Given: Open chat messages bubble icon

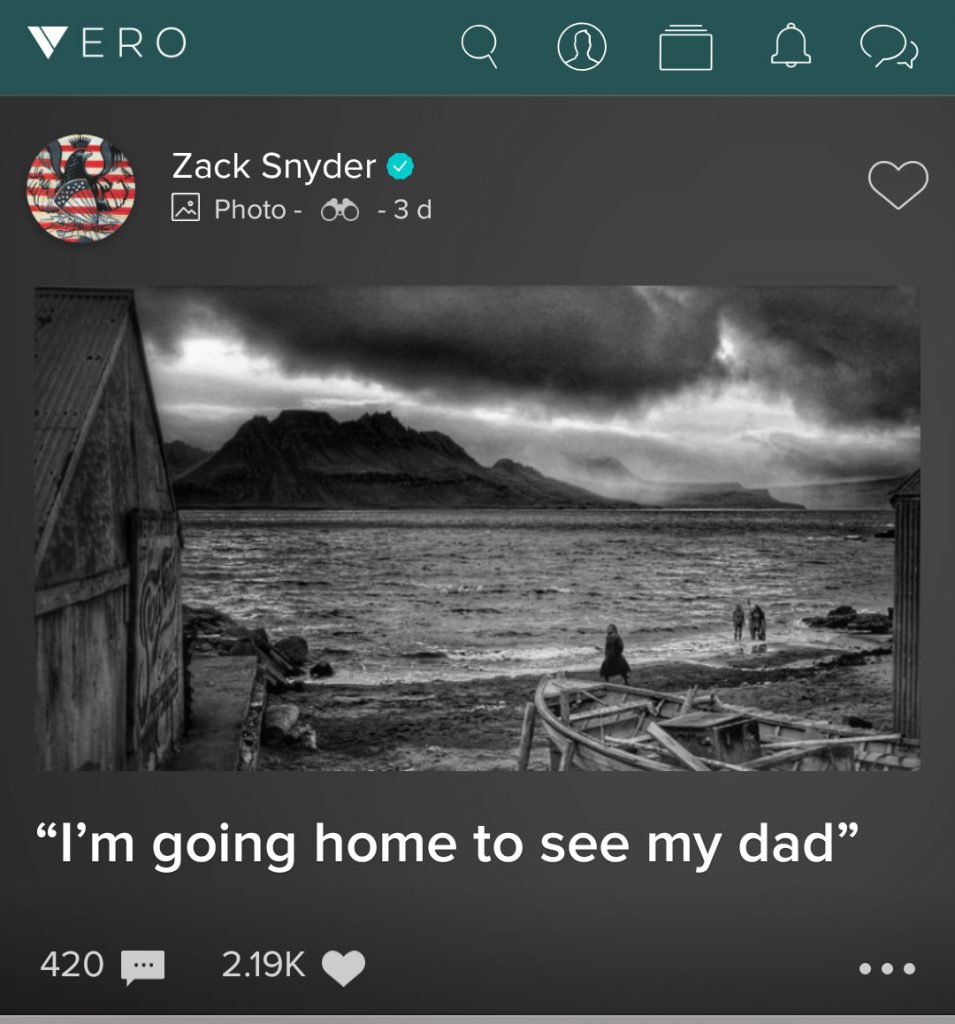Looking at the screenshot, I should [x=889, y=46].
